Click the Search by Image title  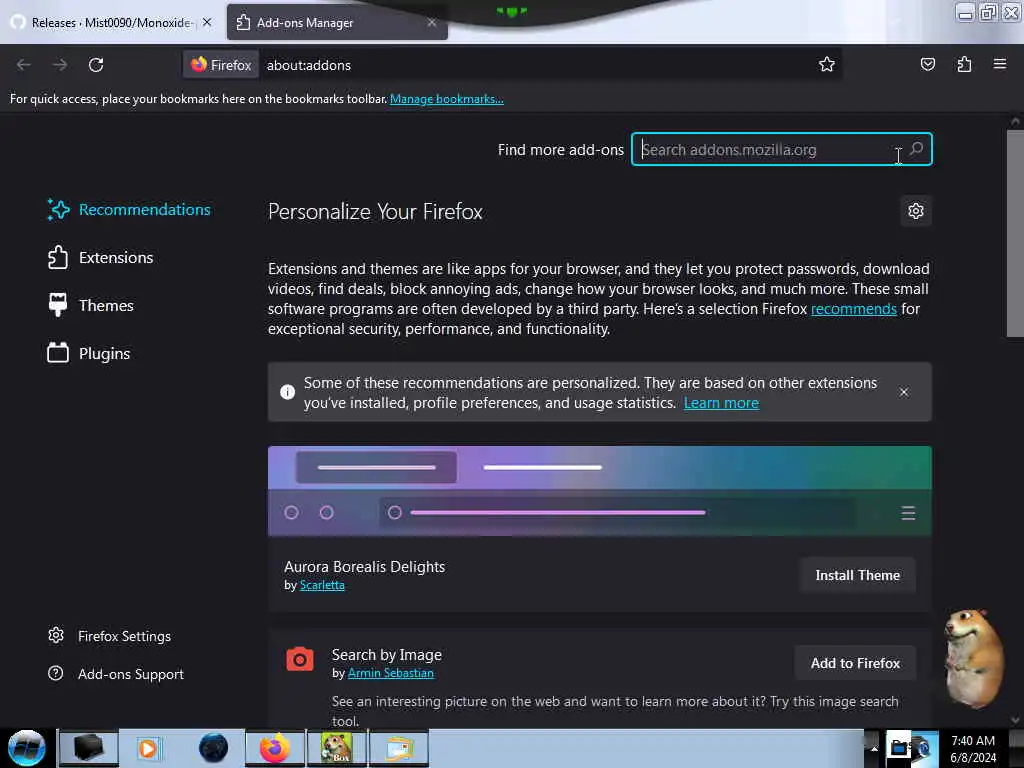coord(387,654)
